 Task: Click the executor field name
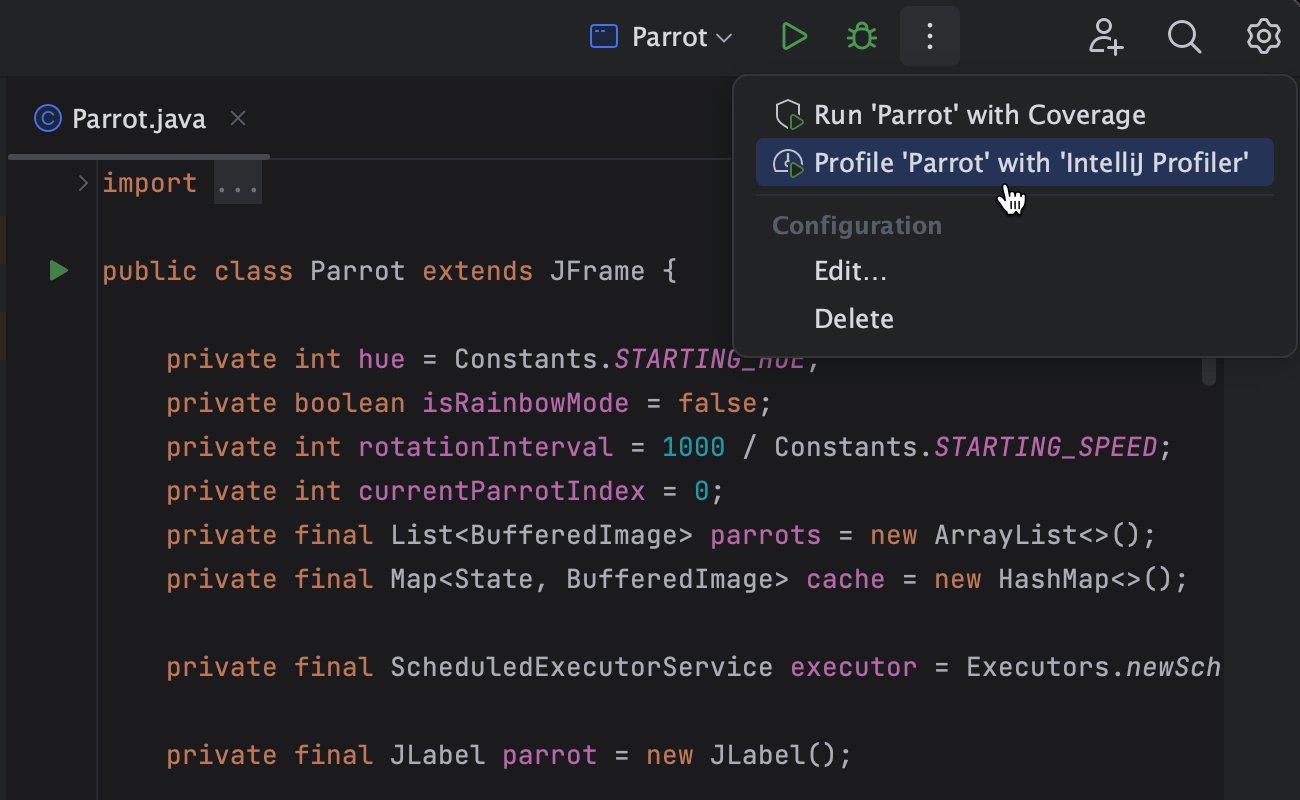tap(854, 667)
